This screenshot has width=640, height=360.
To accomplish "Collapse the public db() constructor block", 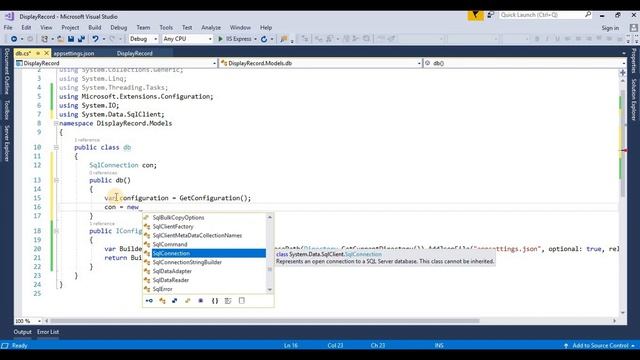I will click(56, 180).
